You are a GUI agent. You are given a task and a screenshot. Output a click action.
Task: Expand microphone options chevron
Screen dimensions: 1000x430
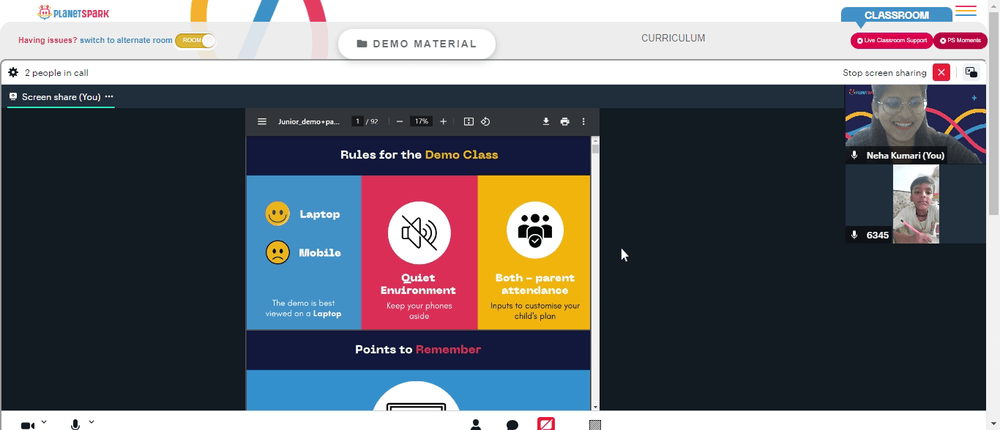pos(91,422)
